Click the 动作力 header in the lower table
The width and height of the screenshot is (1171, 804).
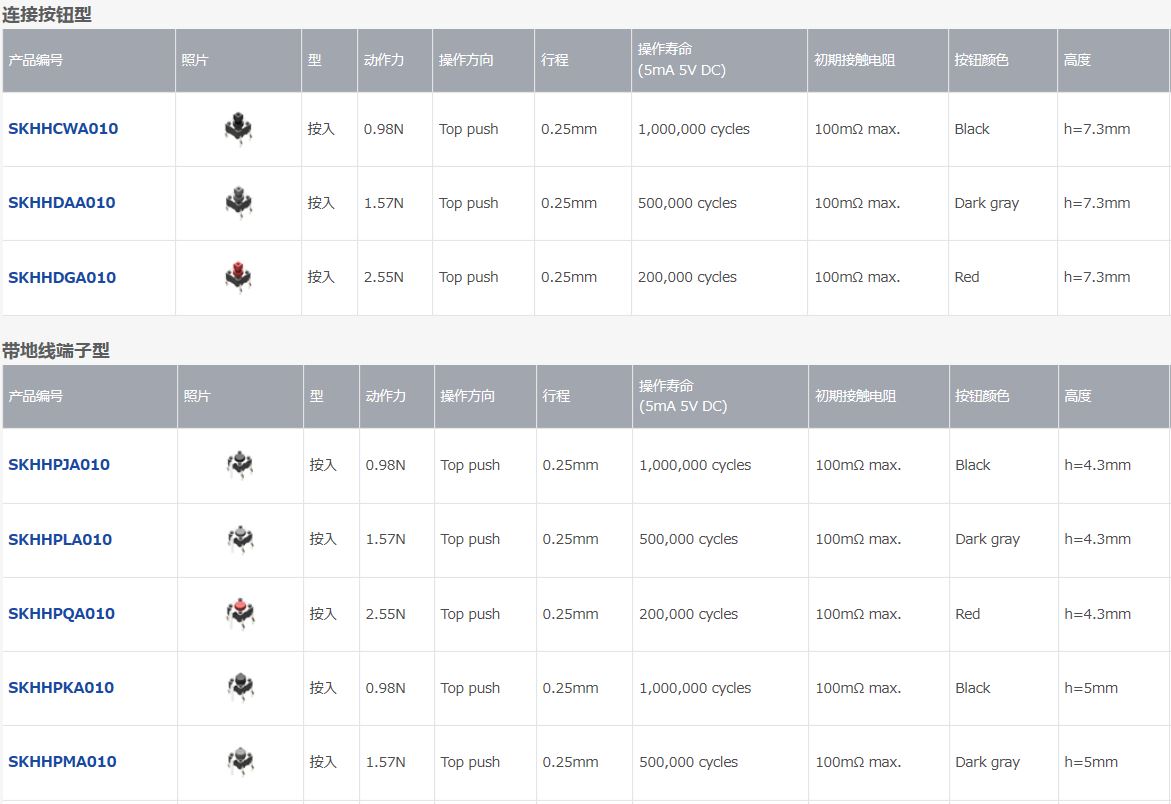click(385, 396)
